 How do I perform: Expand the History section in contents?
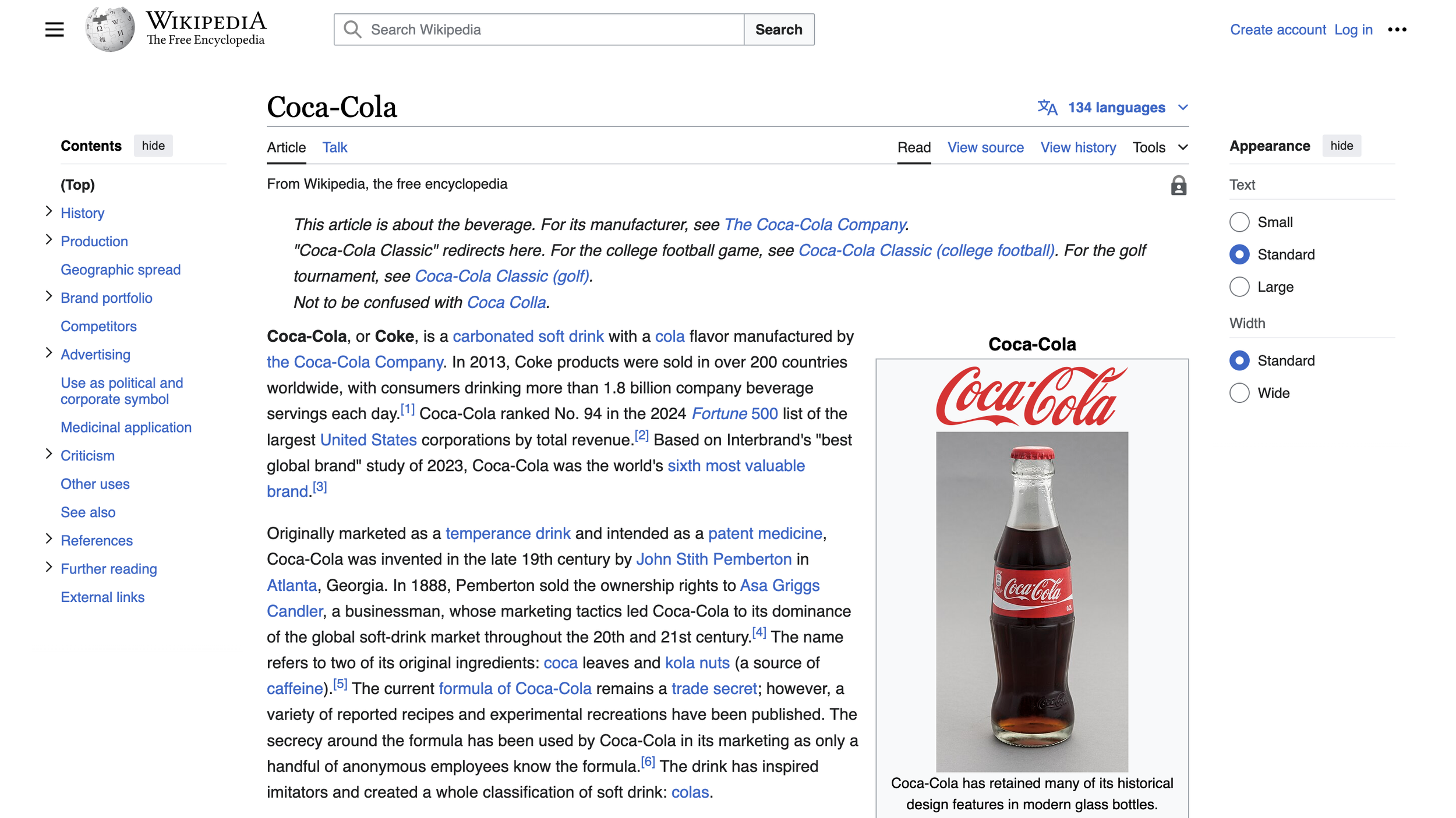pos(49,211)
